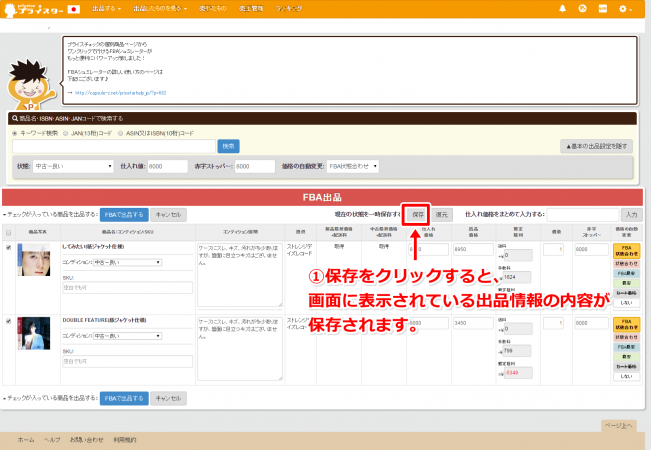
Task: Open the 売上管理 menu item
Action: (251, 9)
